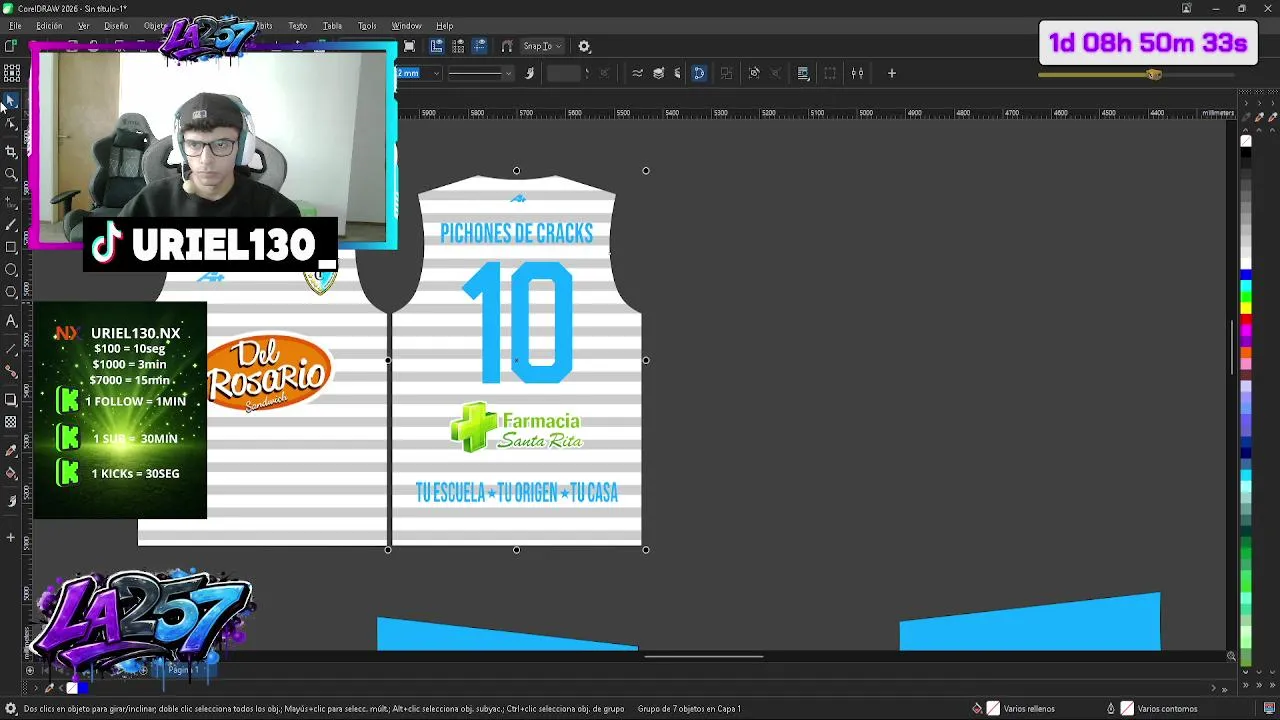Open status bar settings gear

click(11, 709)
